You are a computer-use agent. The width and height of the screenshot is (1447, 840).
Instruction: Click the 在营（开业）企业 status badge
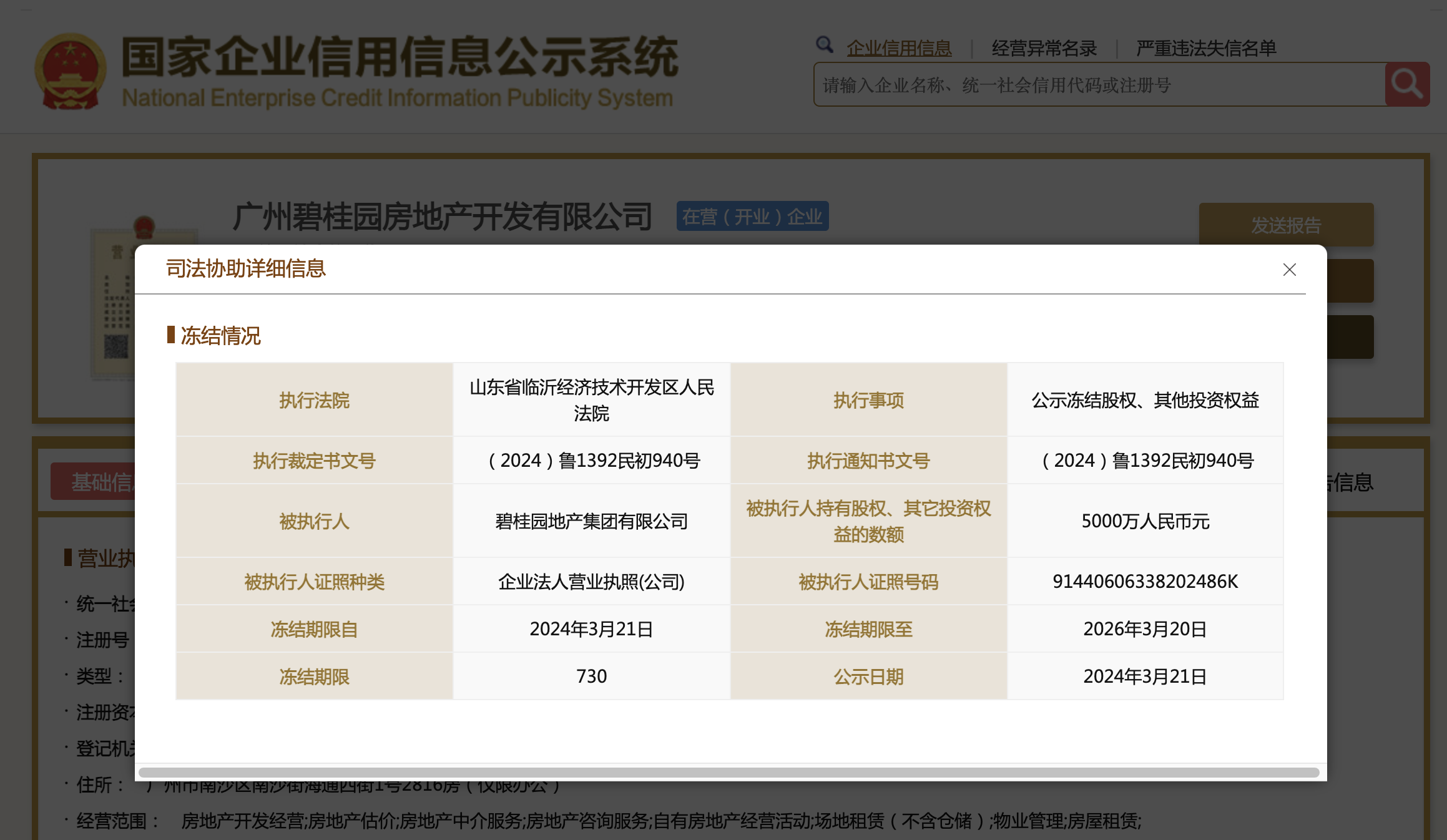click(x=752, y=217)
